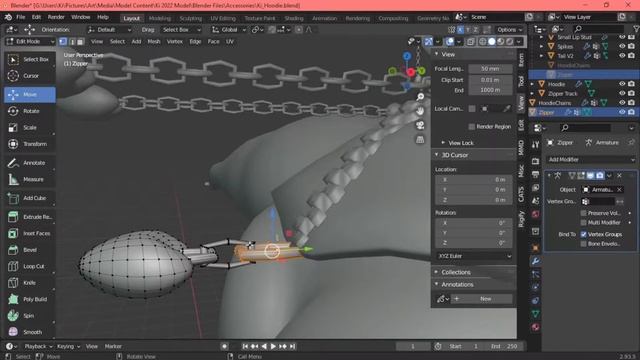Hide the Spikes object in outliner
This screenshot has width=640, height=360.
[x=622, y=46]
